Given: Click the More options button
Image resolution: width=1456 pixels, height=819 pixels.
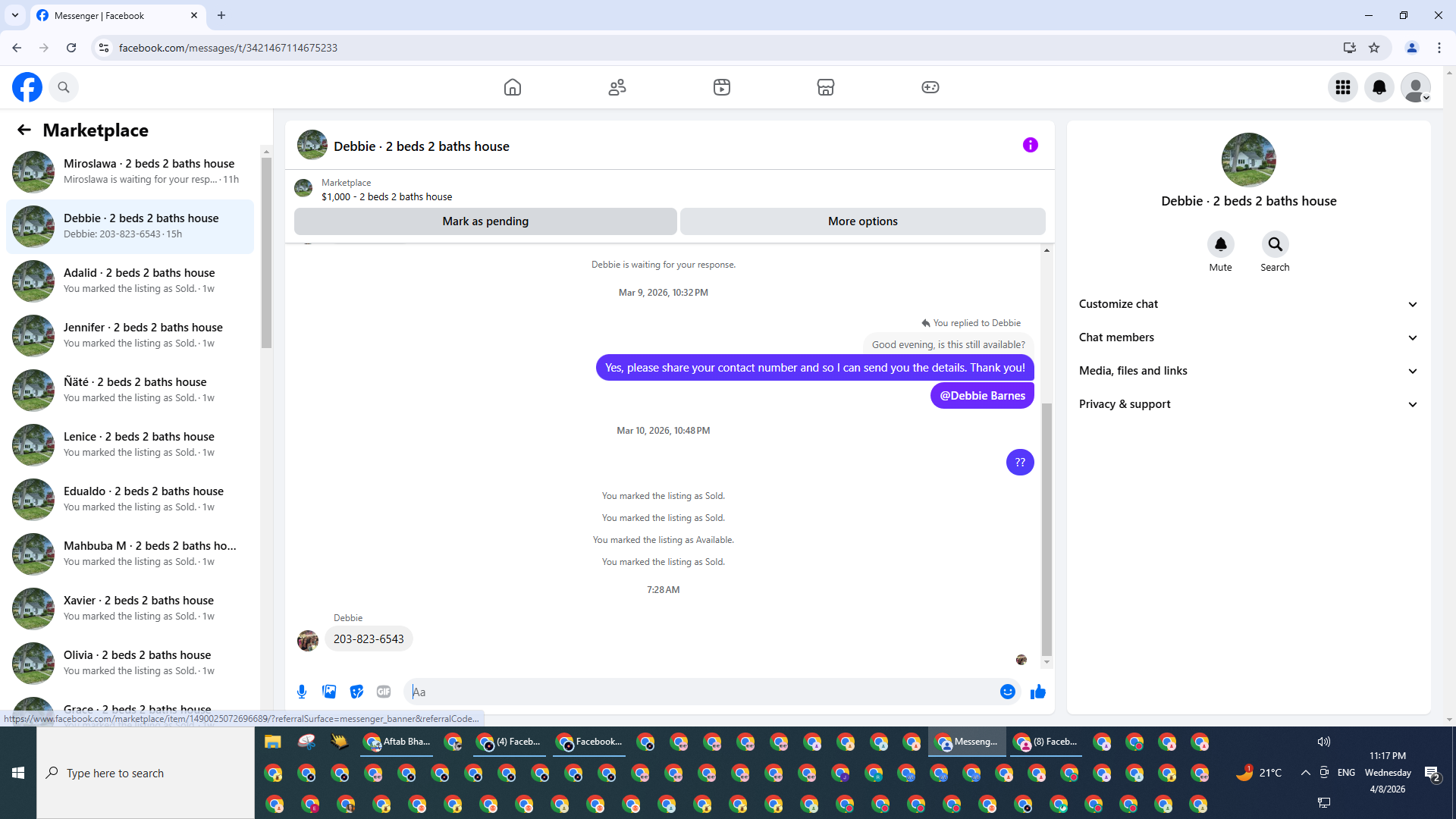Looking at the screenshot, I should tap(862, 221).
